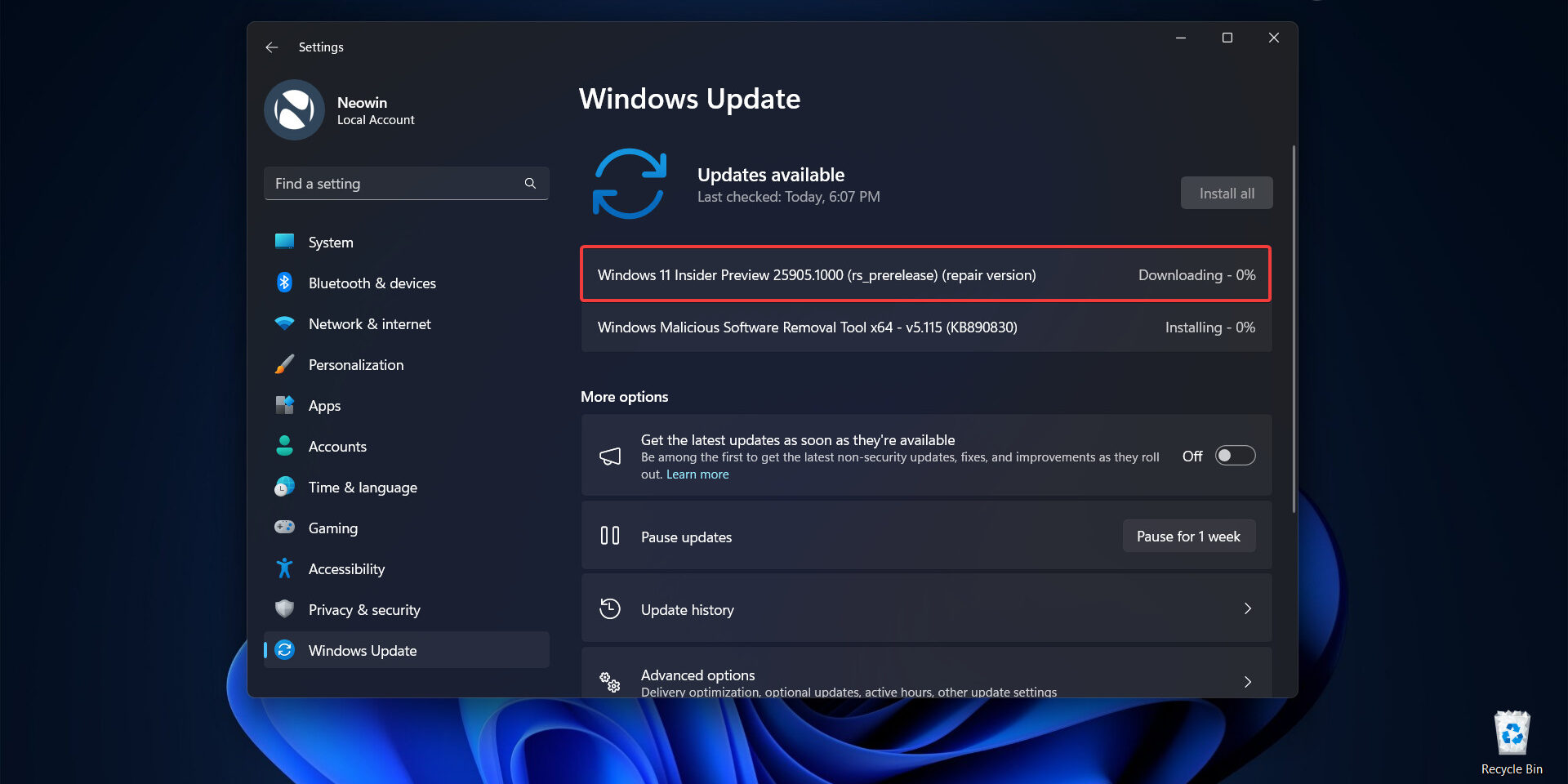
Task: Click the Malicious Software Removal Tool row
Action: coord(926,327)
